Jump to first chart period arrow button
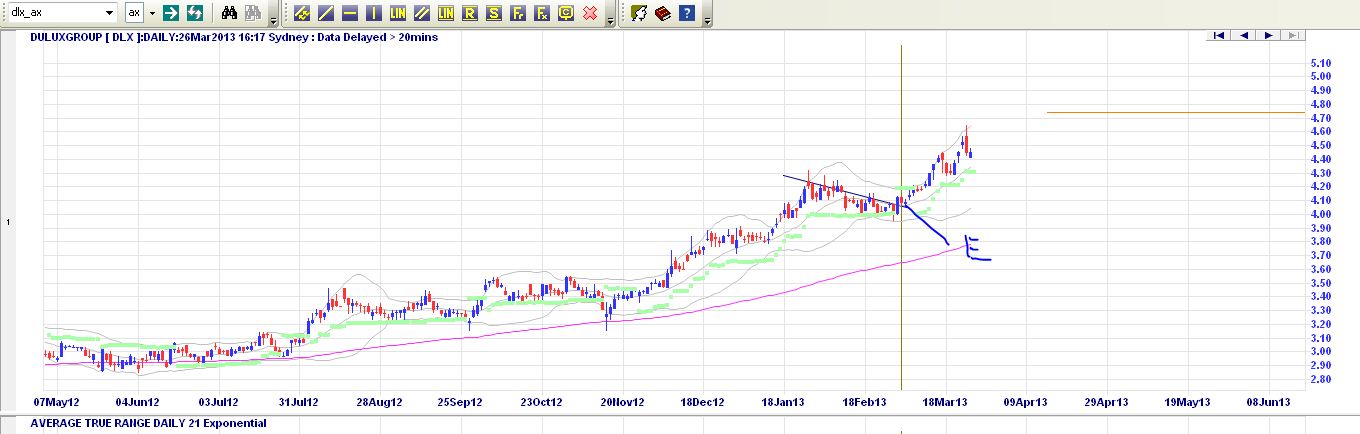The width and height of the screenshot is (1360, 434). pyautogui.click(x=1219, y=35)
